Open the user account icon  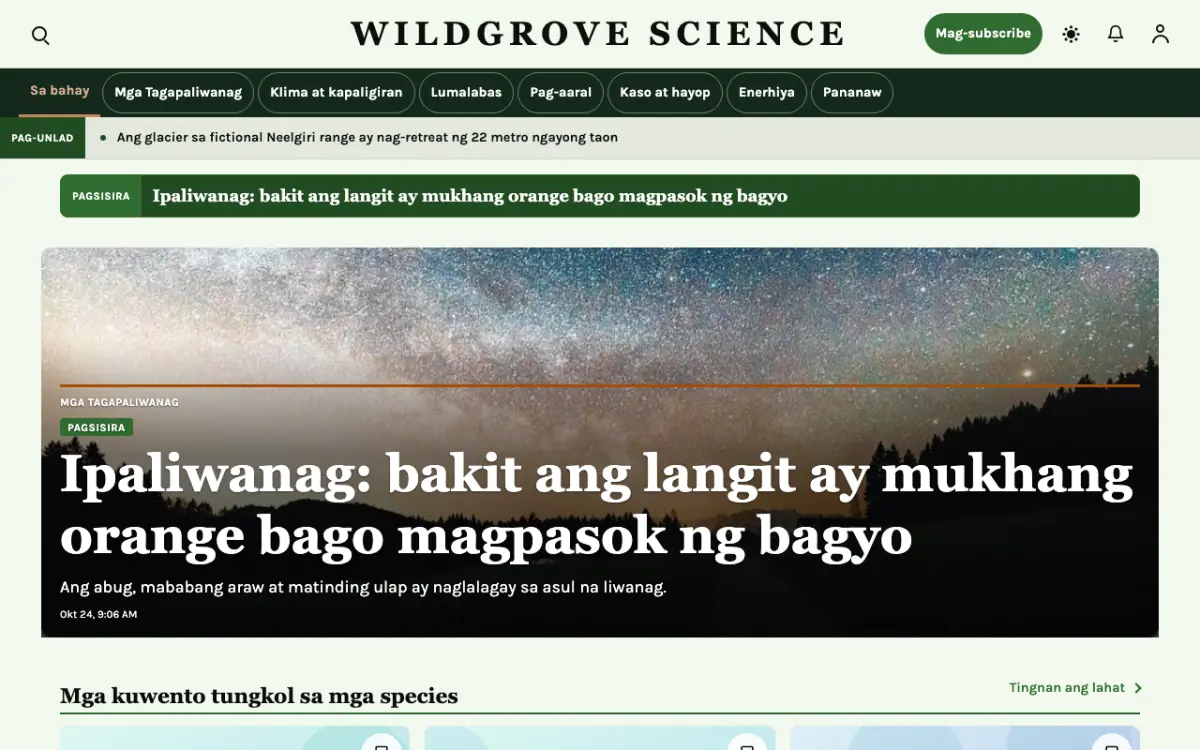[x=1160, y=34]
